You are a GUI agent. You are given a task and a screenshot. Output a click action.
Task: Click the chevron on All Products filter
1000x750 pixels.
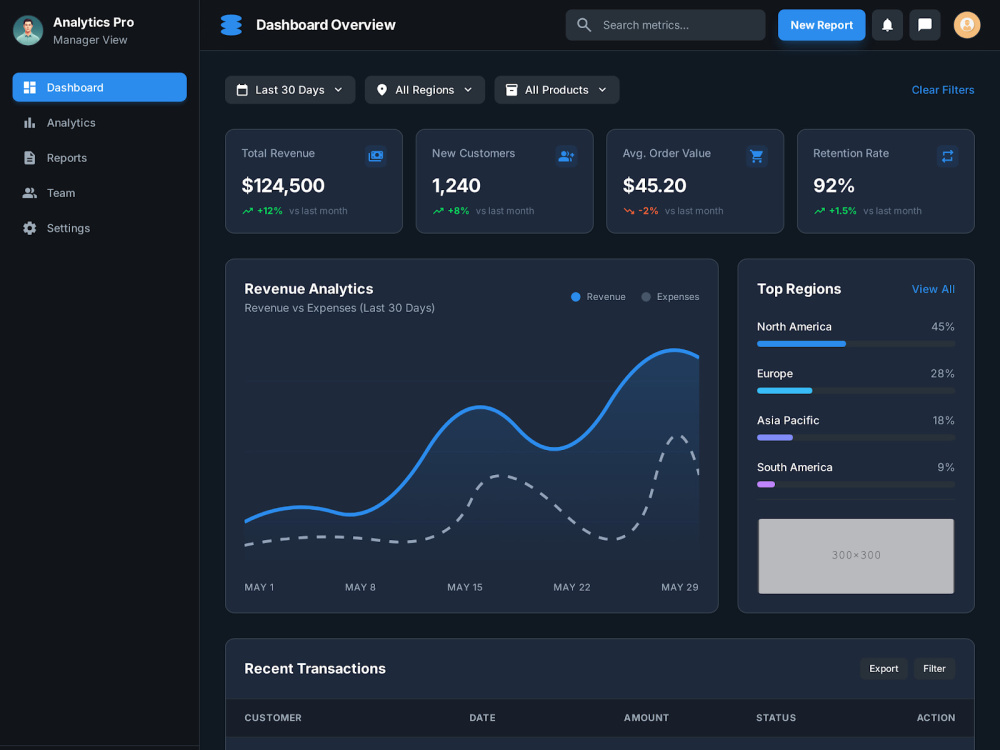tap(603, 90)
